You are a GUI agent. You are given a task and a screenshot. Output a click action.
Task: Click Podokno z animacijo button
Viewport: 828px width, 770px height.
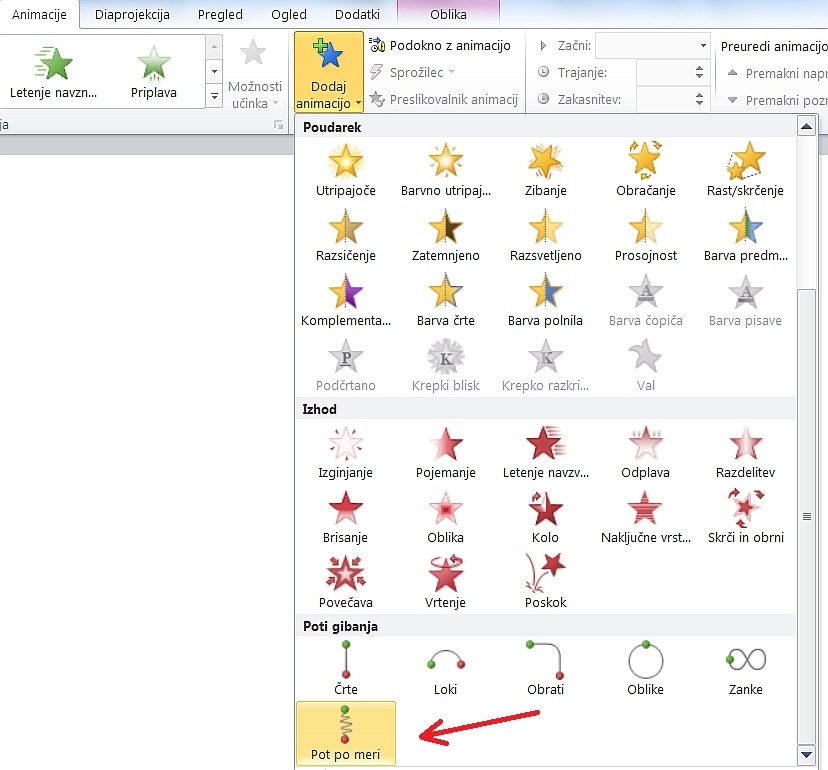(x=440, y=45)
